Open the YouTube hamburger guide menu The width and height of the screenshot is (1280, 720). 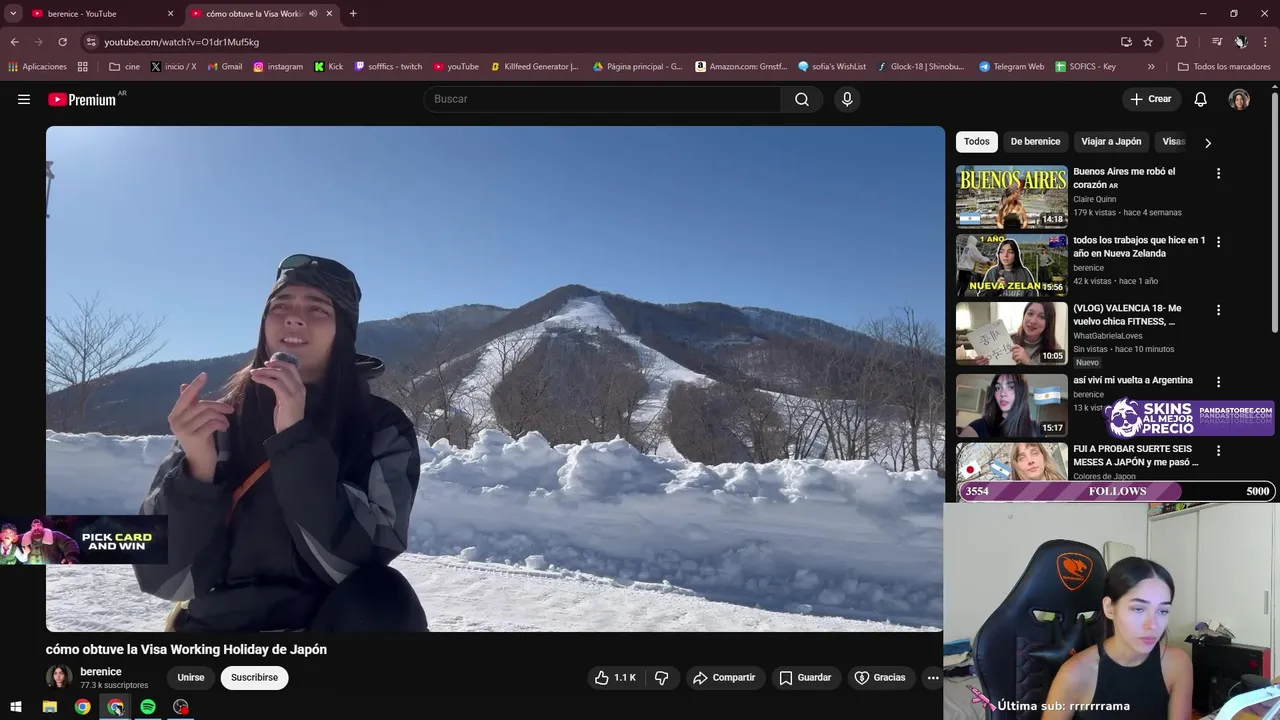coord(24,99)
